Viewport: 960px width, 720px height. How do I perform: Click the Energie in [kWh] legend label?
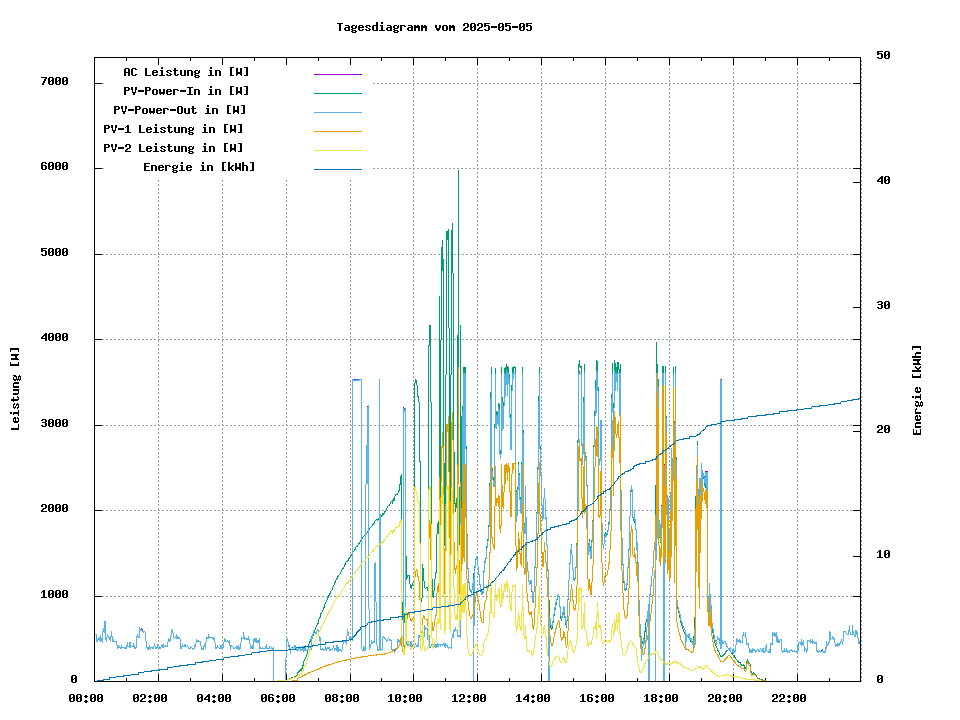point(199,167)
